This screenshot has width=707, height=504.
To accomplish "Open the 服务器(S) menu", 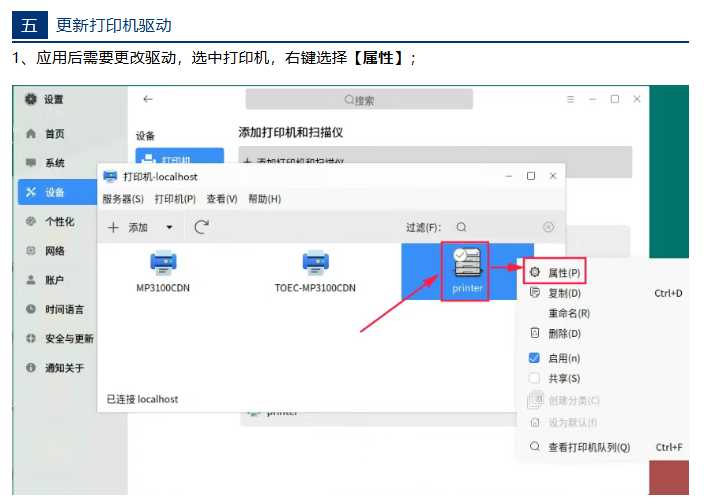I will coord(123,199).
